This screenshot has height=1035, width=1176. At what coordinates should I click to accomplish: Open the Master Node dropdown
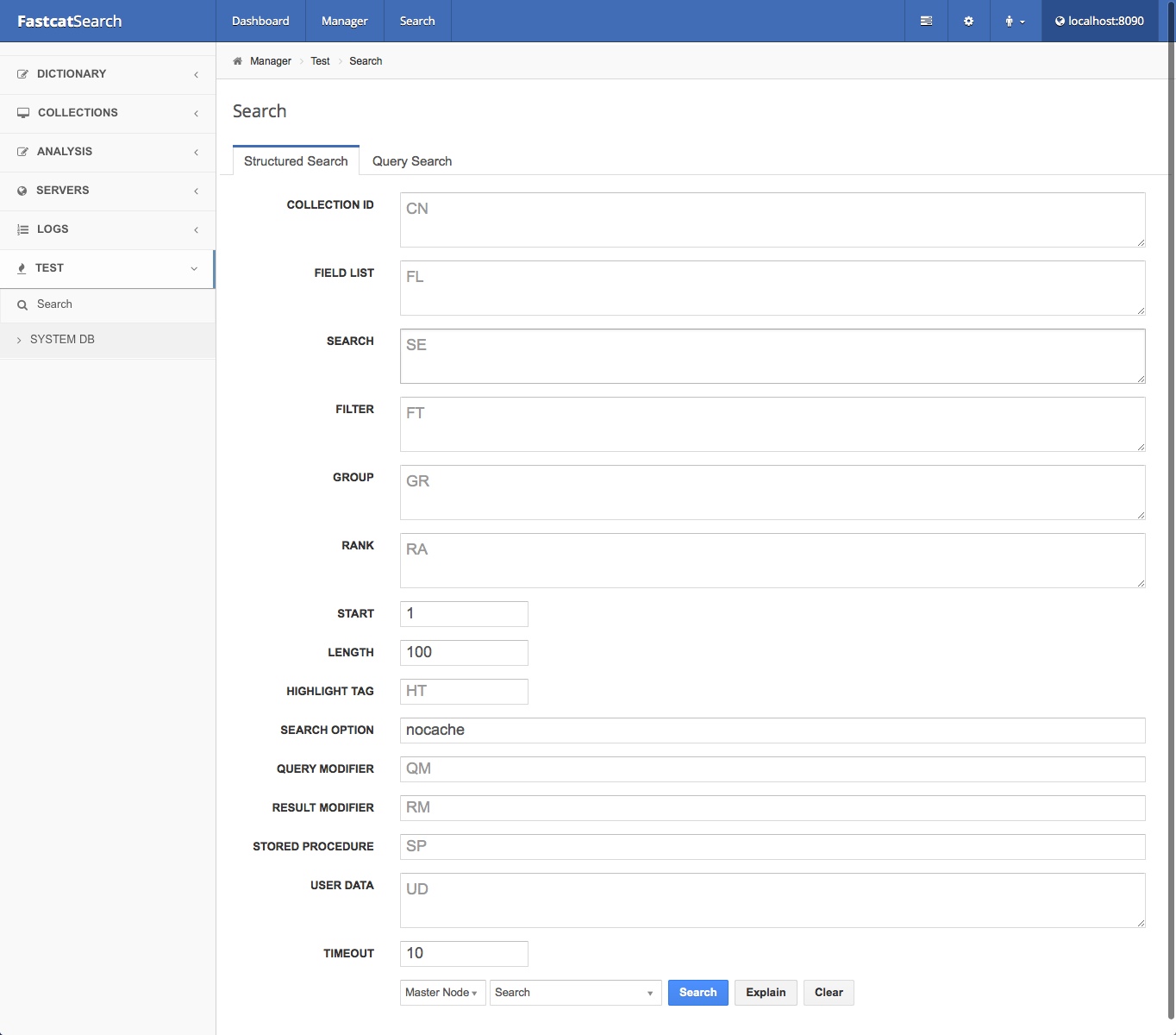coord(443,993)
